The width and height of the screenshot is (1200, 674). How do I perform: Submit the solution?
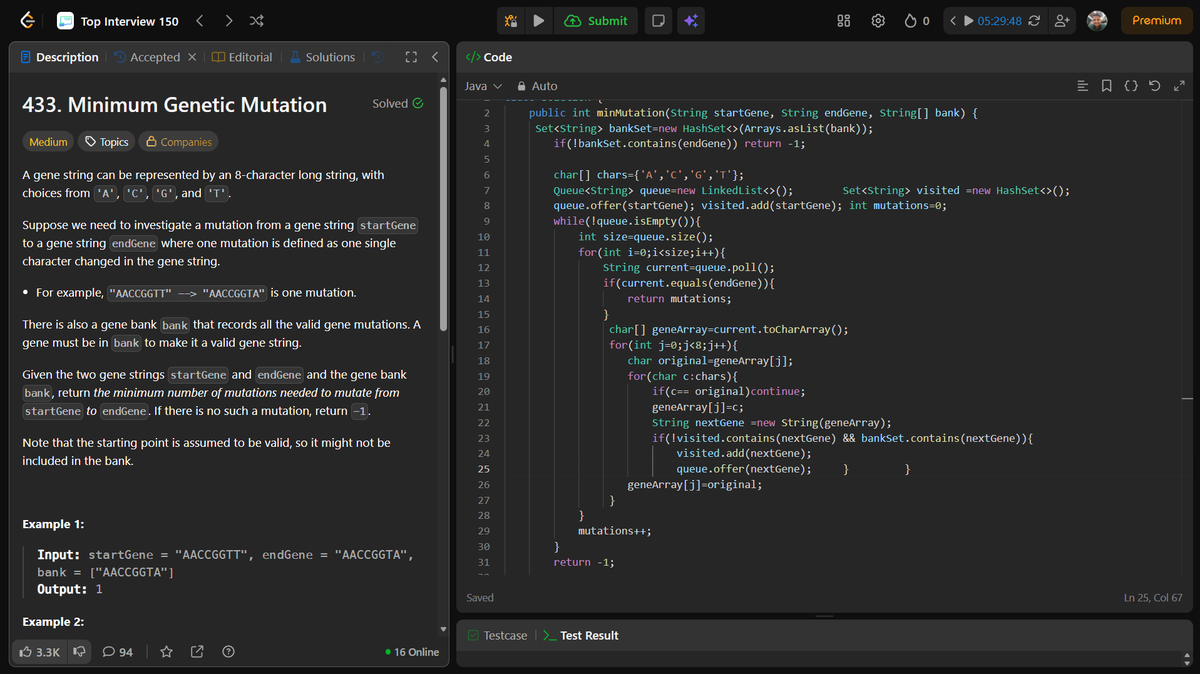(x=596, y=20)
